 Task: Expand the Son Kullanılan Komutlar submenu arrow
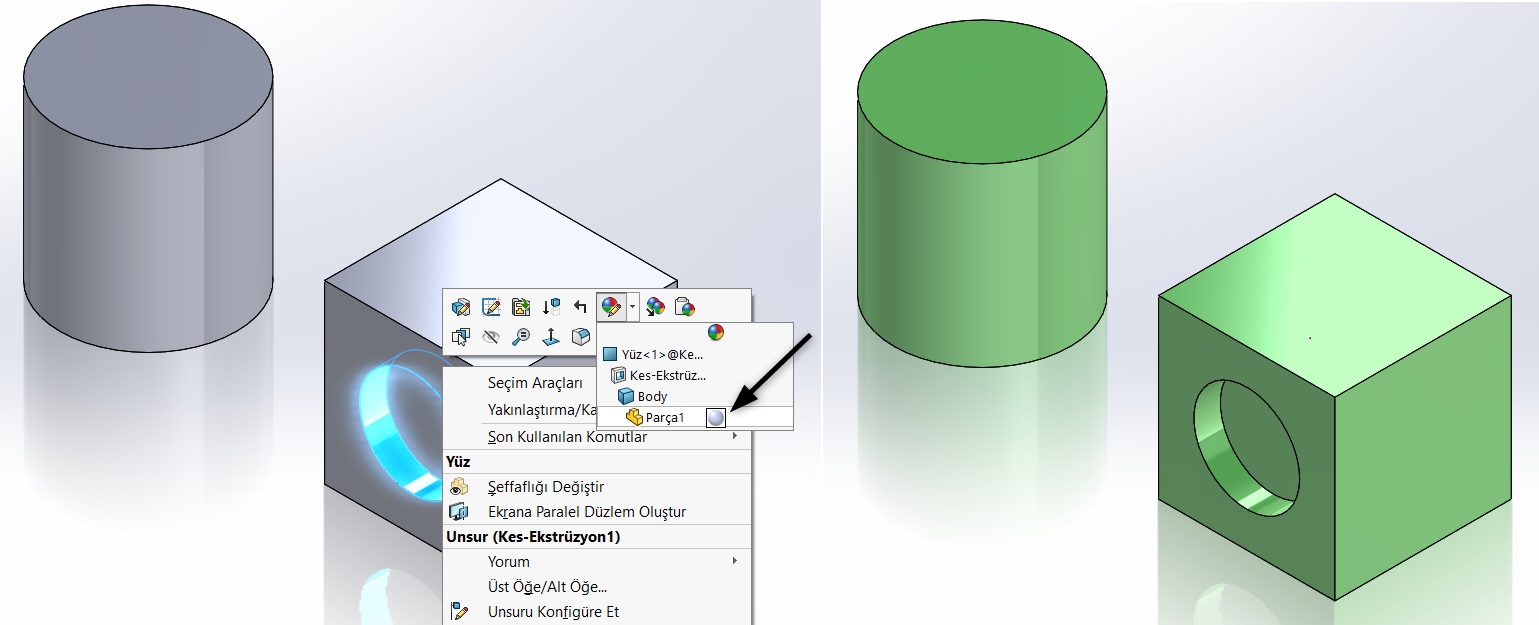coord(736,437)
